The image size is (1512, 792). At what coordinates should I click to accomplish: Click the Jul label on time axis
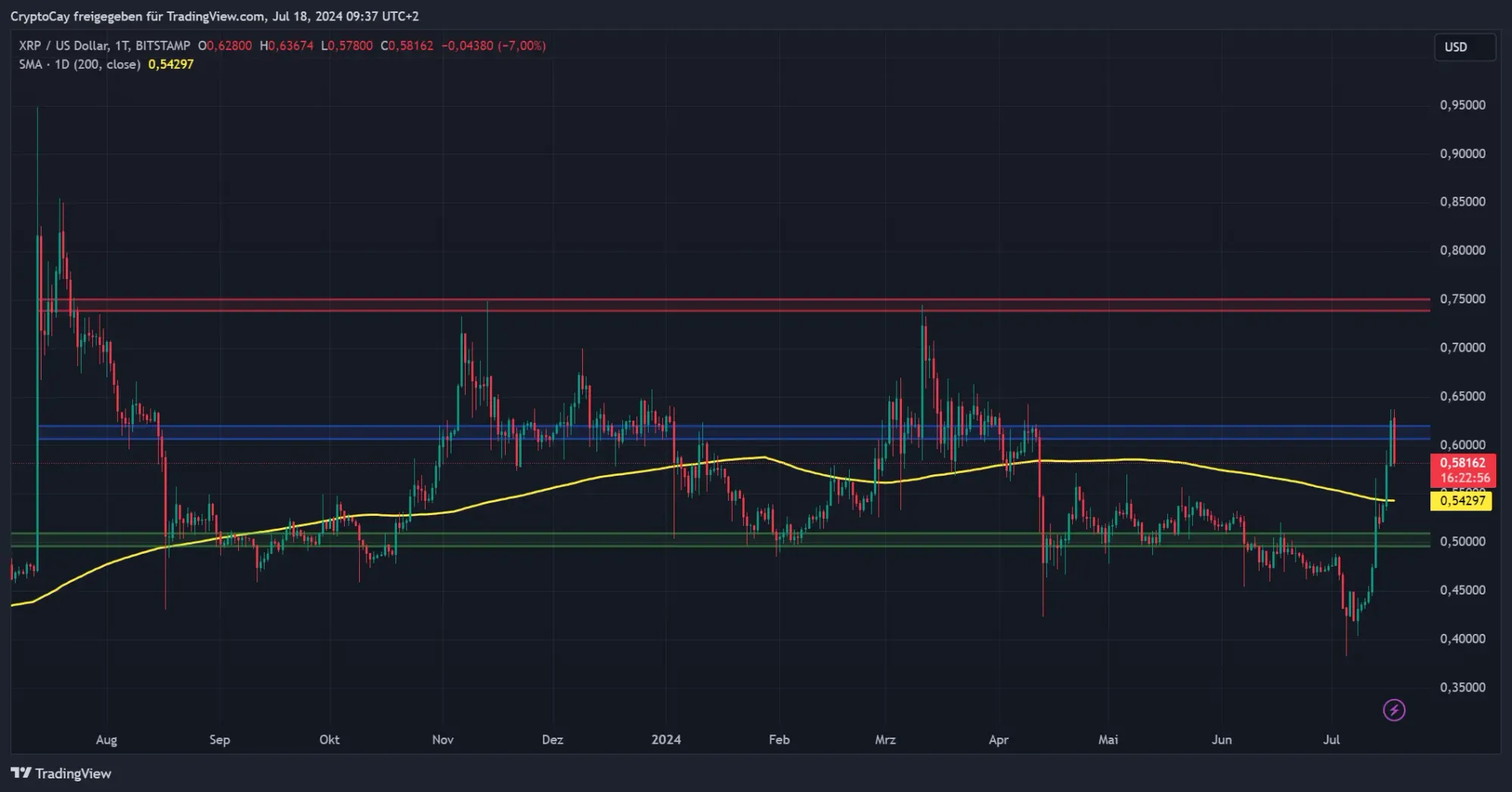(1331, 740)
